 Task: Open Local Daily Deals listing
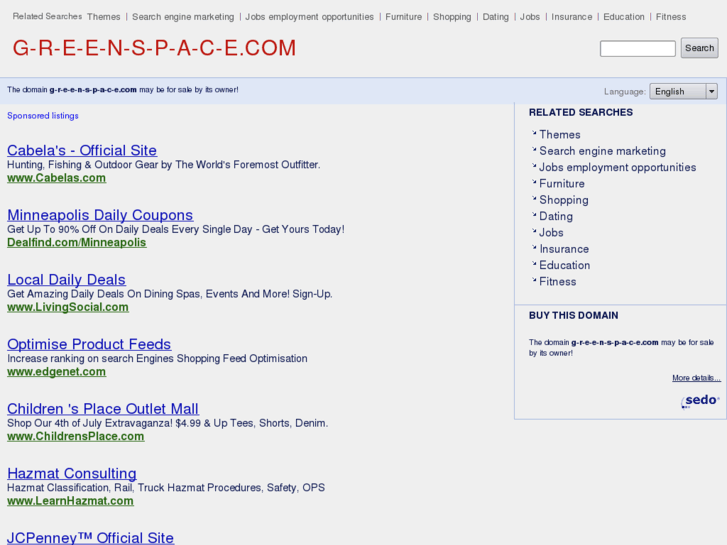coord(66,279)
